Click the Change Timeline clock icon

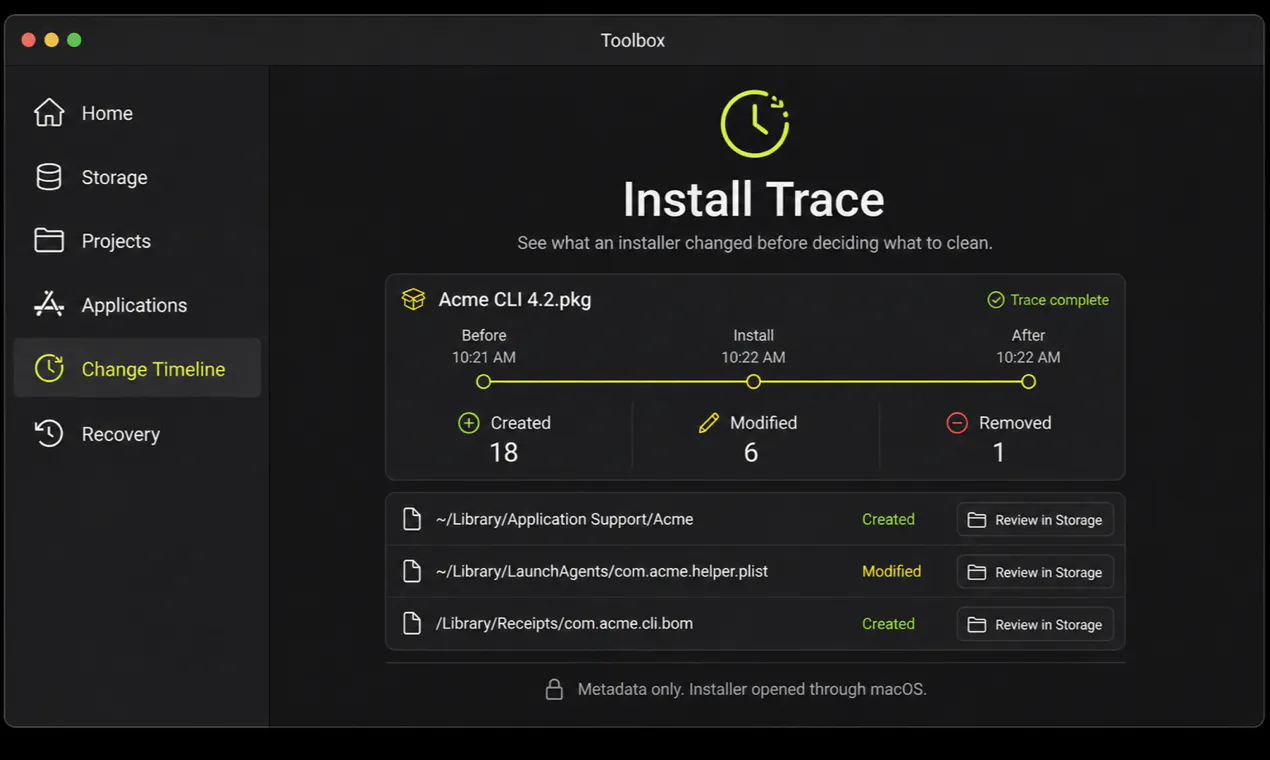pyautogui.click(x=49, y=369)
